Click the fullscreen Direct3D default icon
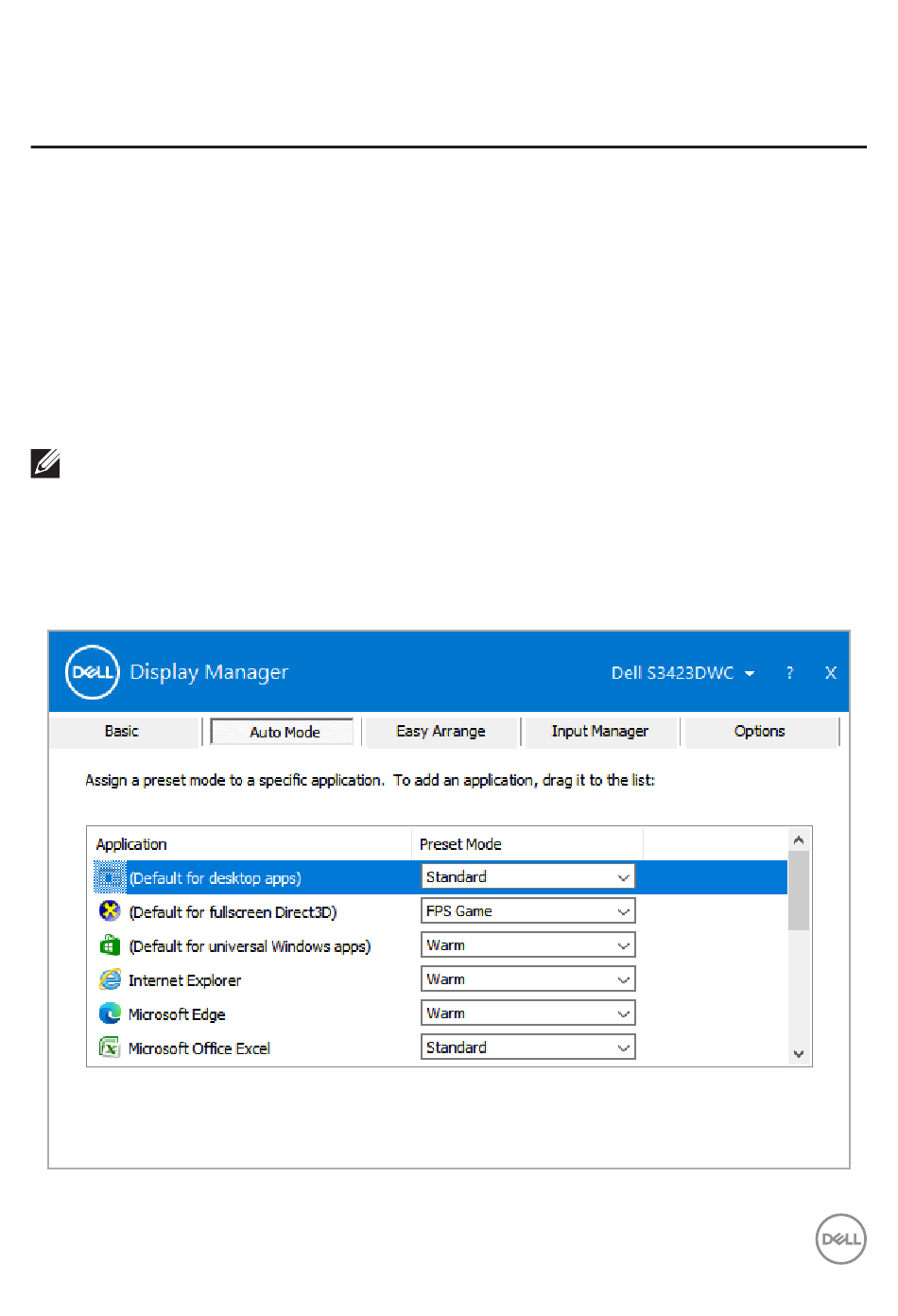The height and width of the screenshot is (1316, 898). [x=110, y=911]
